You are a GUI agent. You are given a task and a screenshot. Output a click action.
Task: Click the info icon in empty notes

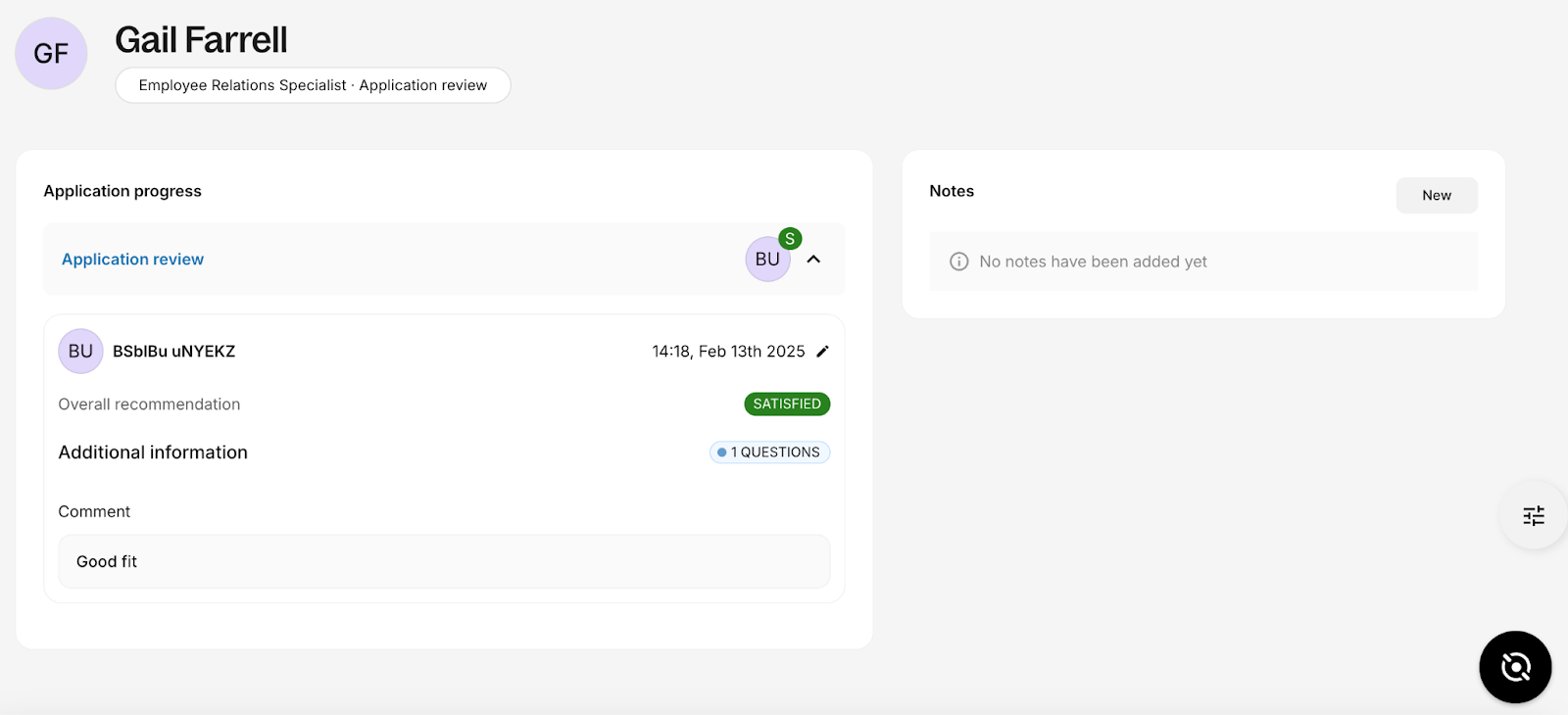(x=959, y=262)
